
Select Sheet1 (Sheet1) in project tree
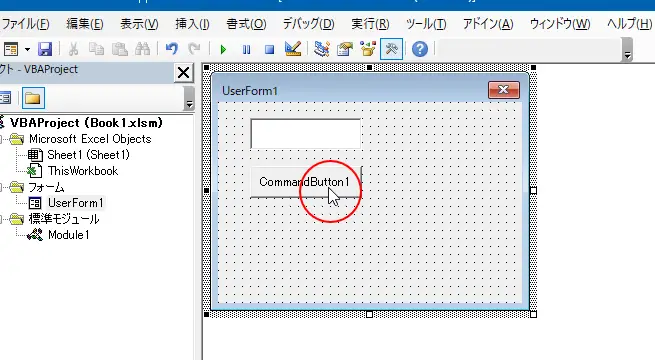[x=88, y=155]
